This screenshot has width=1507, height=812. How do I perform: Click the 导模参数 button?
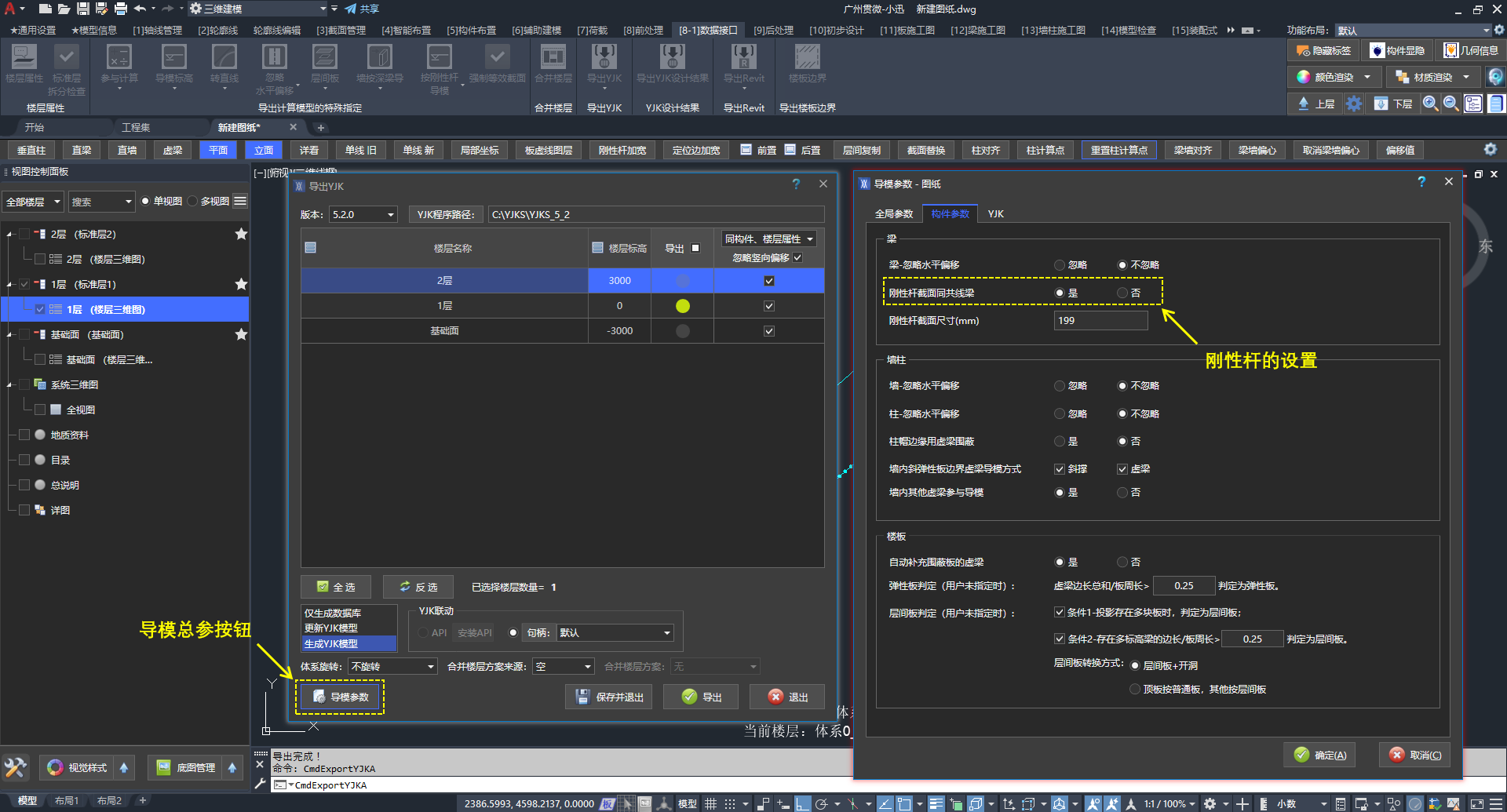tap(341, 697)
